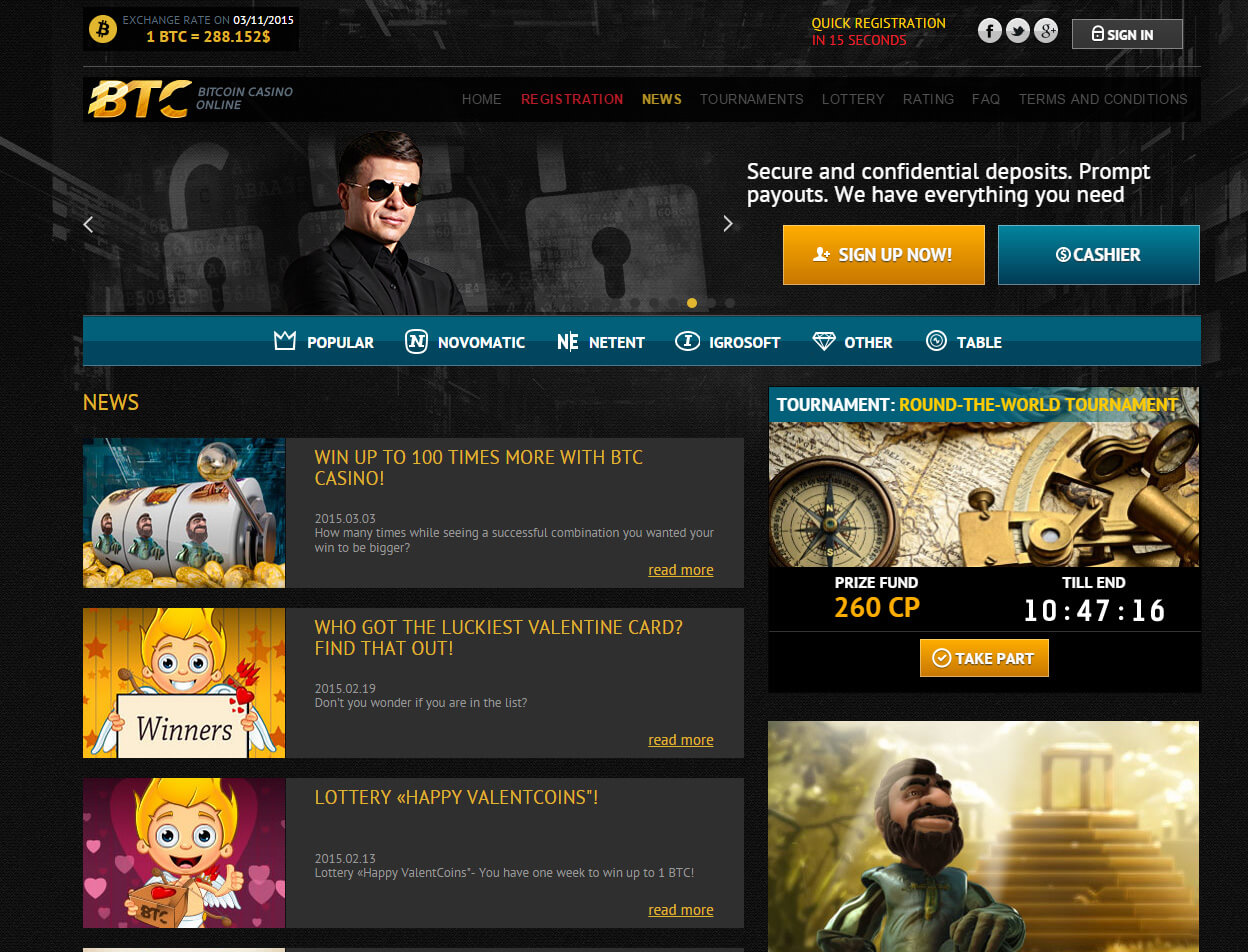Click the date '2015.03.03'
Screen dimensions: 1248x952
coord(345,518)
